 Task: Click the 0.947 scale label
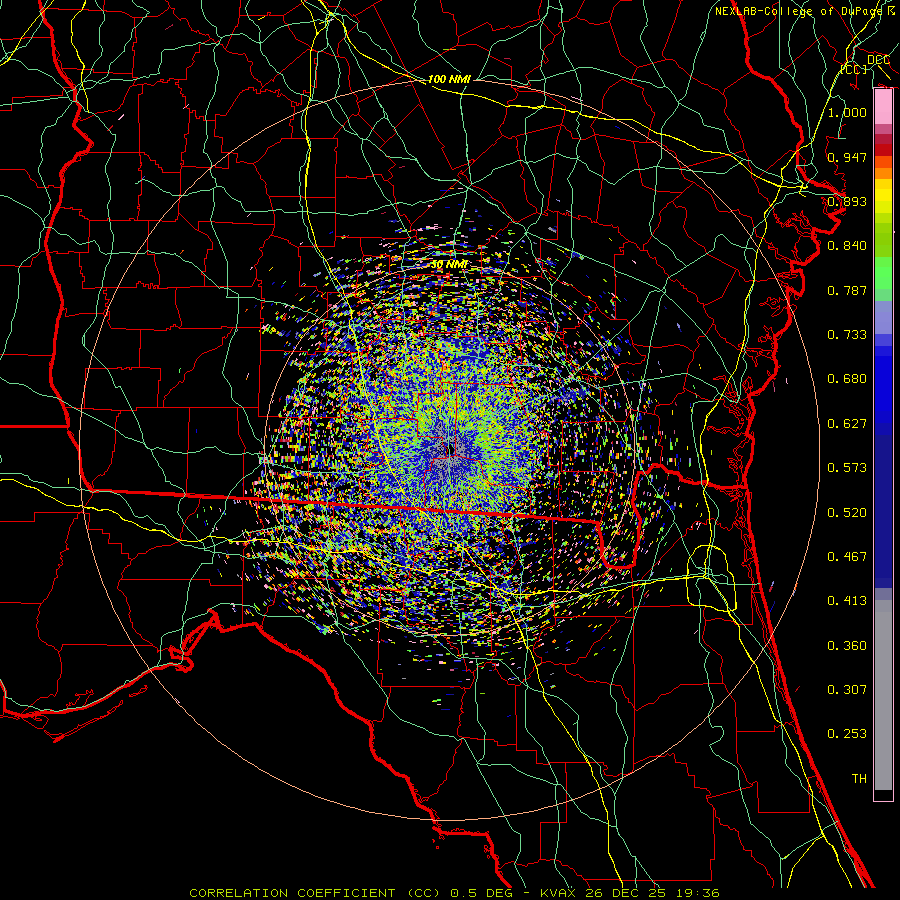click(x=847, y=157)
